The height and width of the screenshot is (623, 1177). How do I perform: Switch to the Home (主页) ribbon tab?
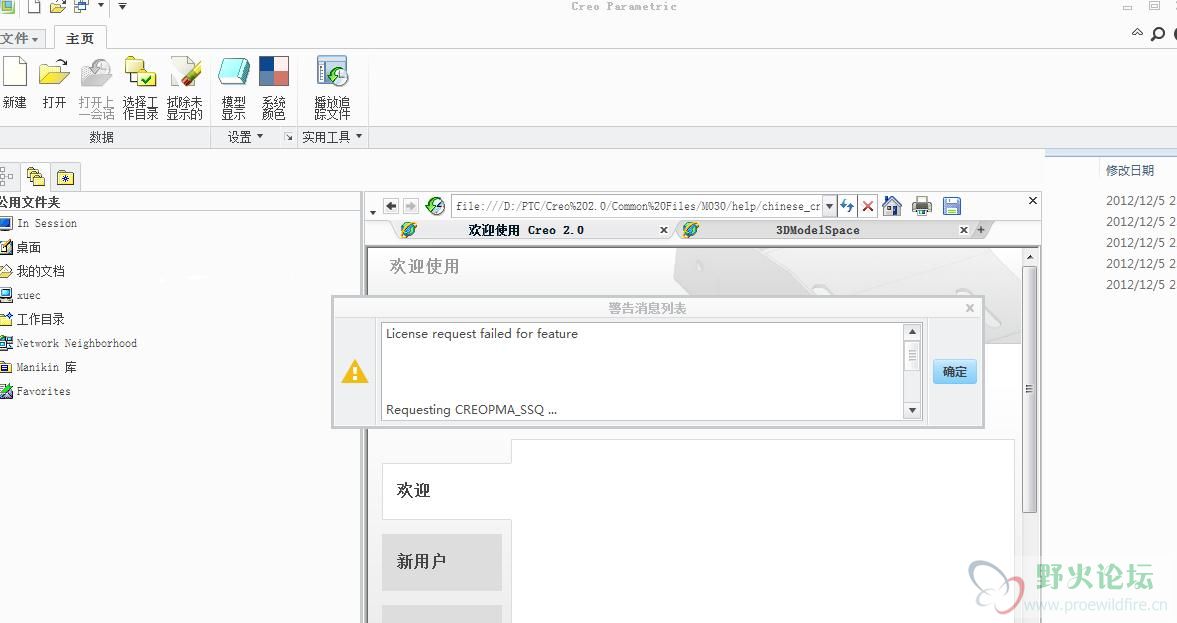[80, 38]
